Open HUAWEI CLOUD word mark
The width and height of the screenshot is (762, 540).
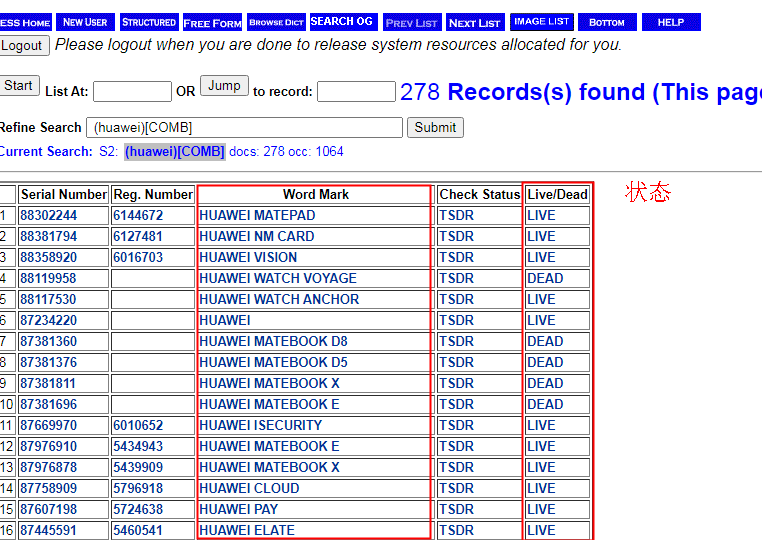(249, 488)
